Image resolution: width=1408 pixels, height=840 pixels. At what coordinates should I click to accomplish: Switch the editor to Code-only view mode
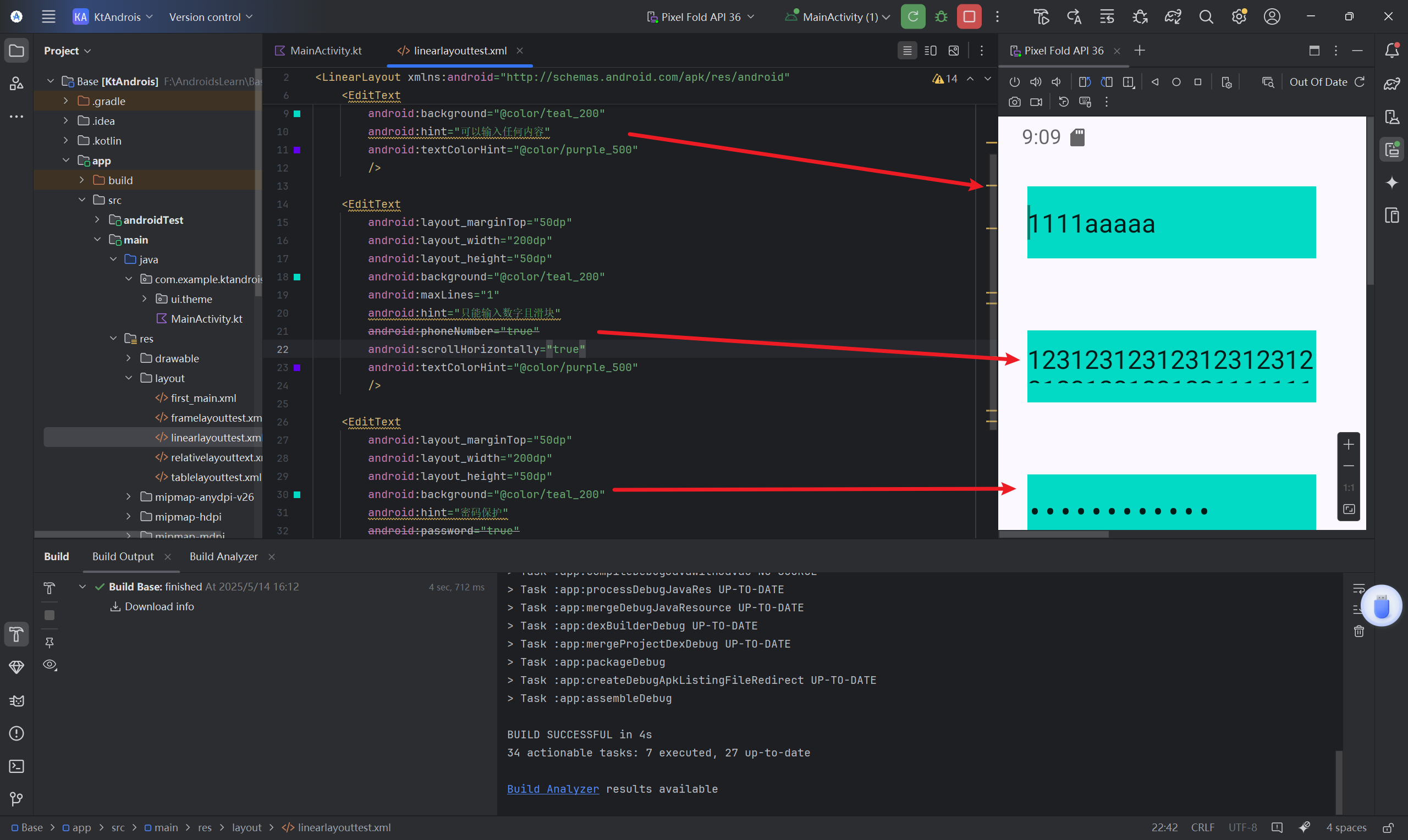(907, 51)
